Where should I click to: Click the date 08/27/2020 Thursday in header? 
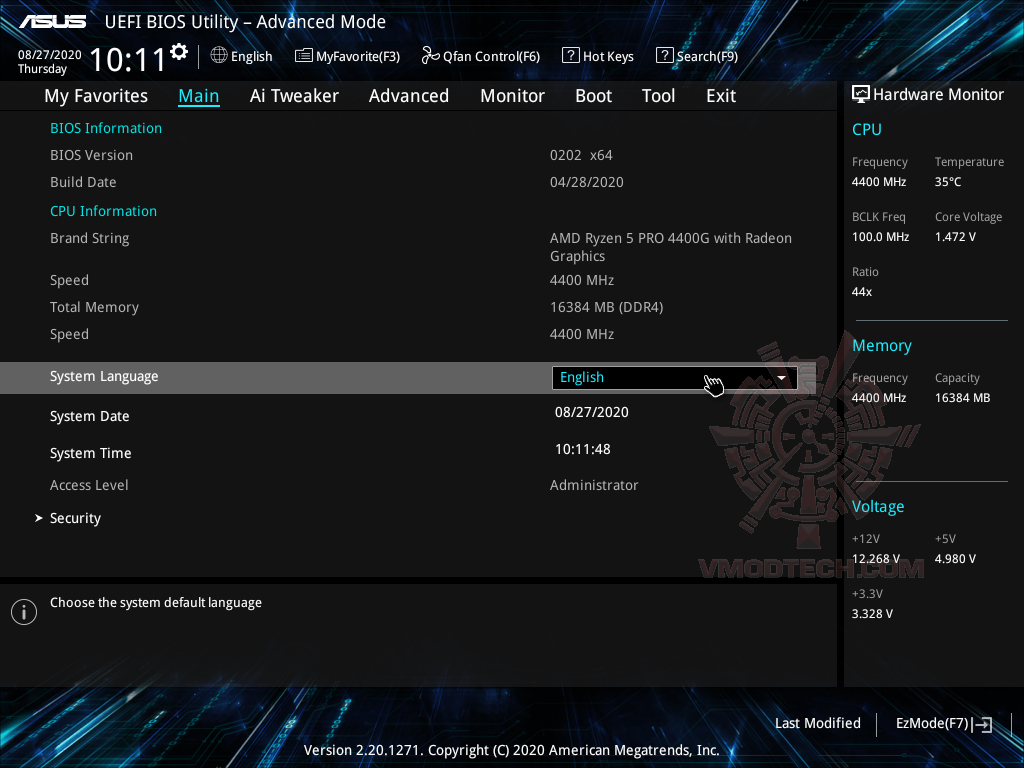(x=49, y=61)
